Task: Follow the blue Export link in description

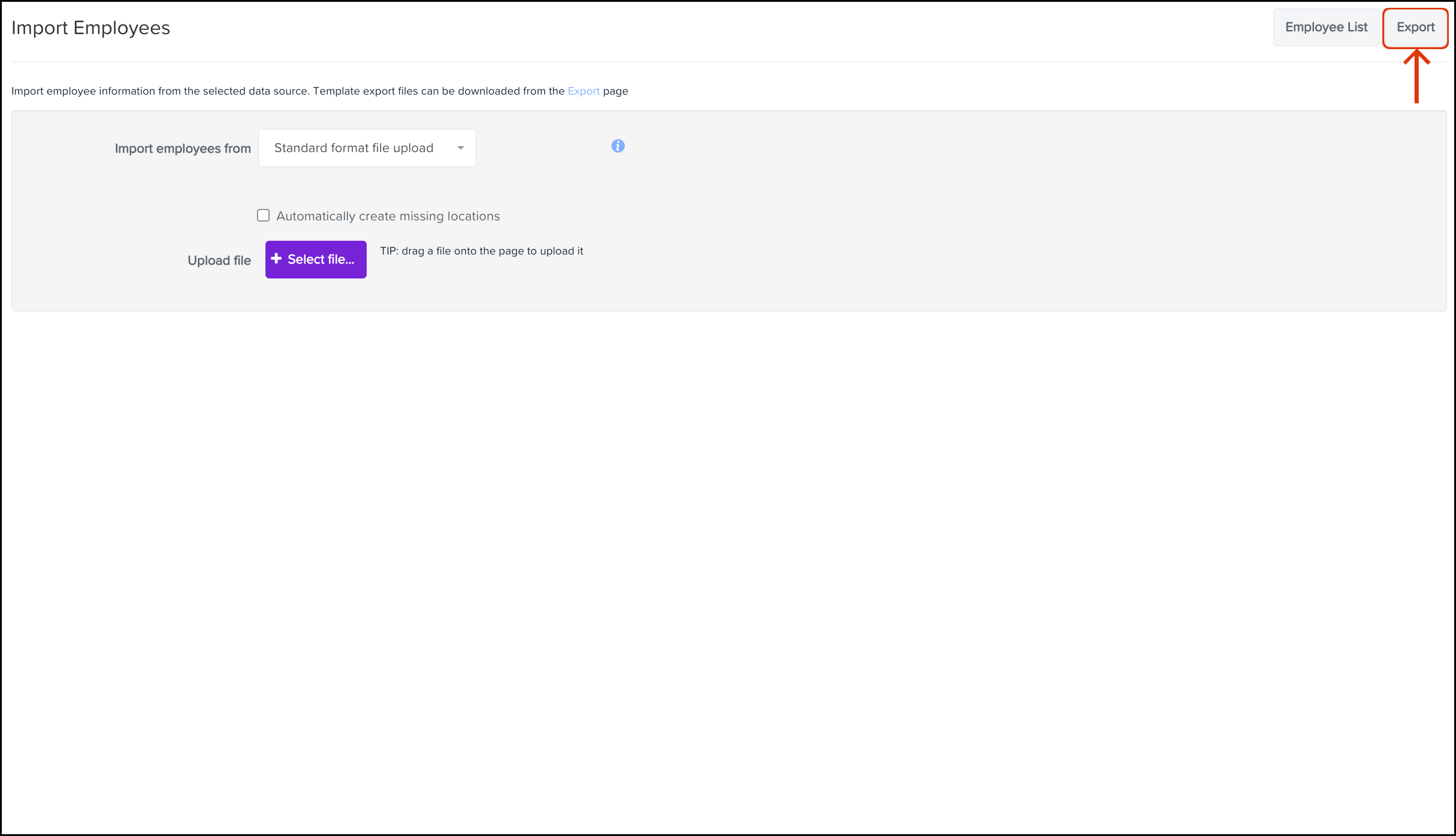Action: [583, 91]
